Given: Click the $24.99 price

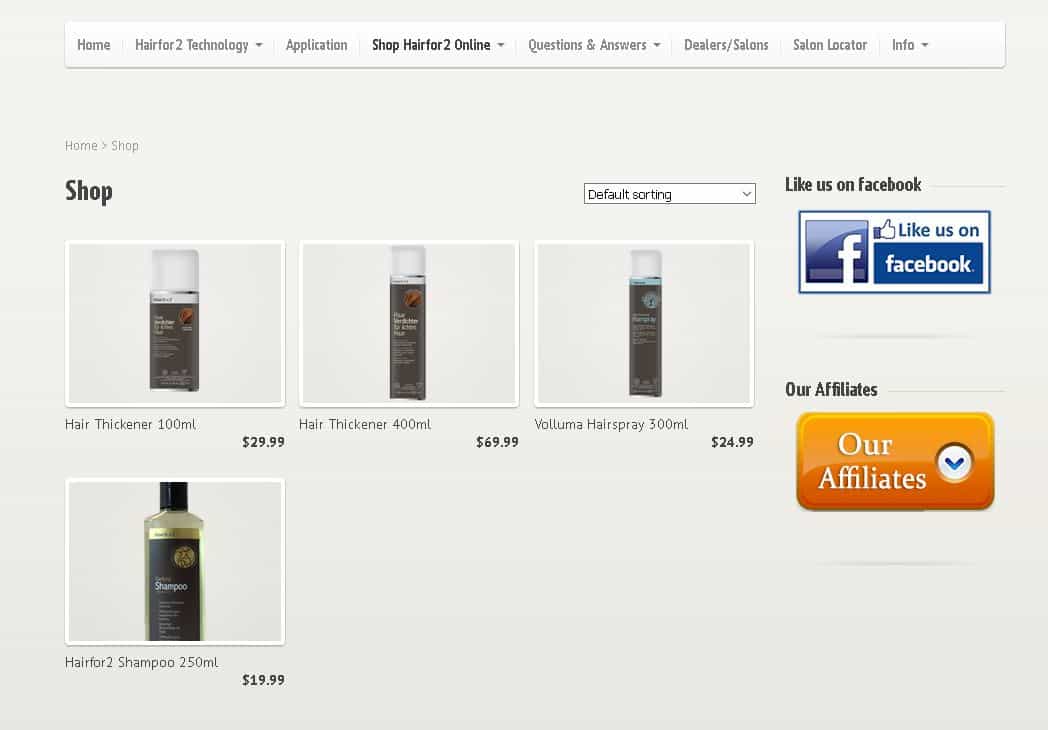Looking at the screenshot, I should (733, 442).
